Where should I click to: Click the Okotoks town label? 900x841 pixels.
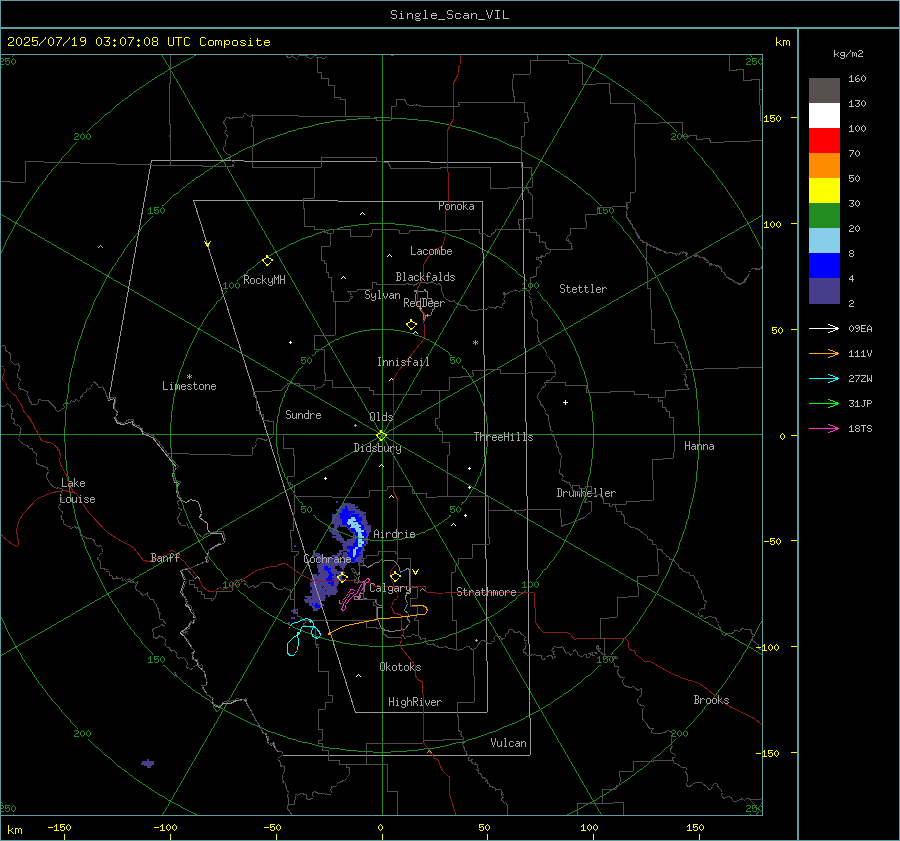400,667
